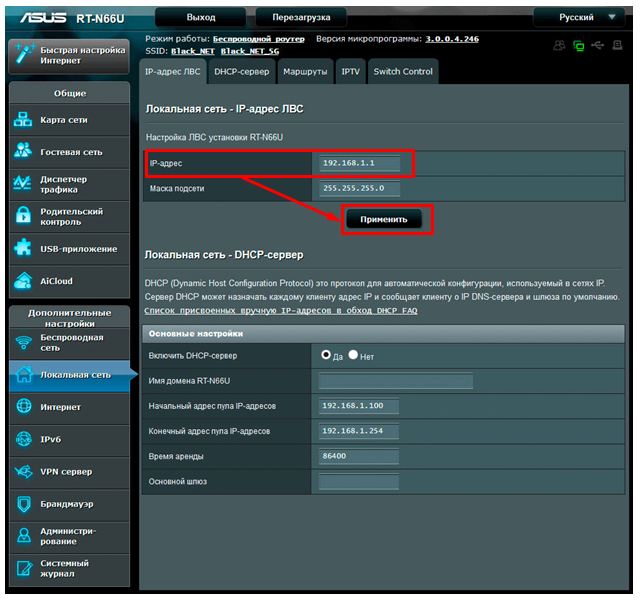Click the Локальная сеть house icon
The width and height of the screenshot is (640, 602).
[24, 373]
